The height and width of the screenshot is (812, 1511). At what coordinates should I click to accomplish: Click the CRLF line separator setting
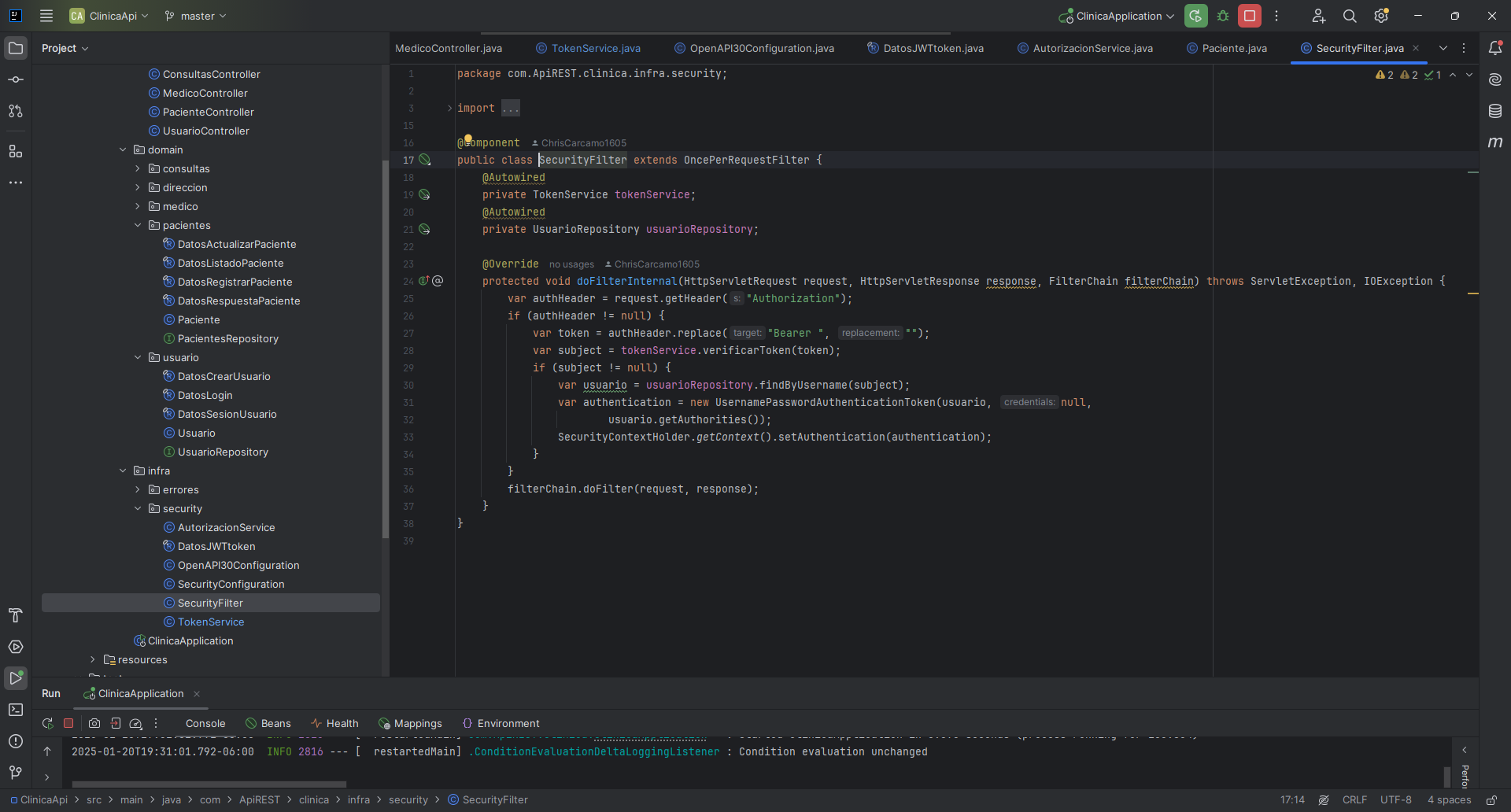[x=1354, y=800]
